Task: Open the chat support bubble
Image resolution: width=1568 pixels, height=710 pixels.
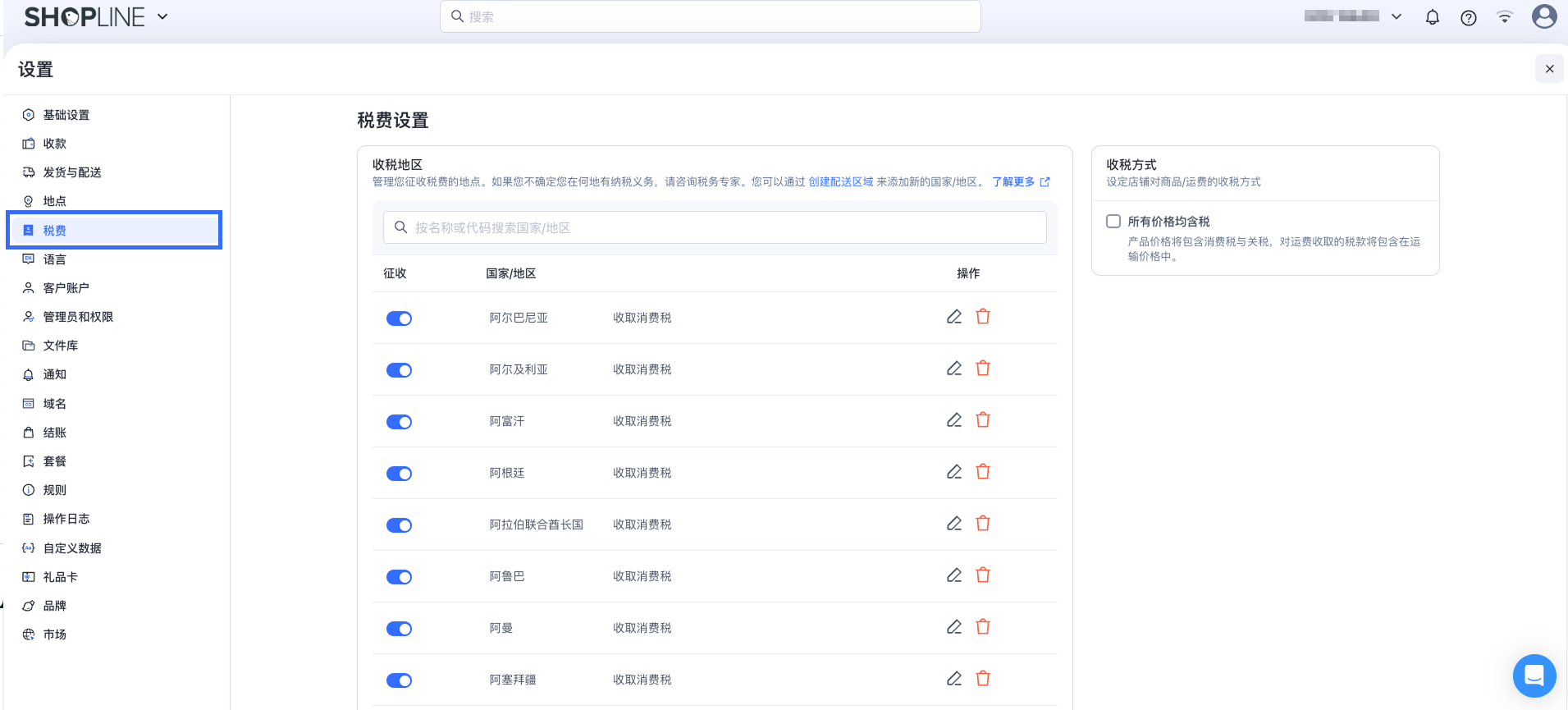Action: point(1534,676)
